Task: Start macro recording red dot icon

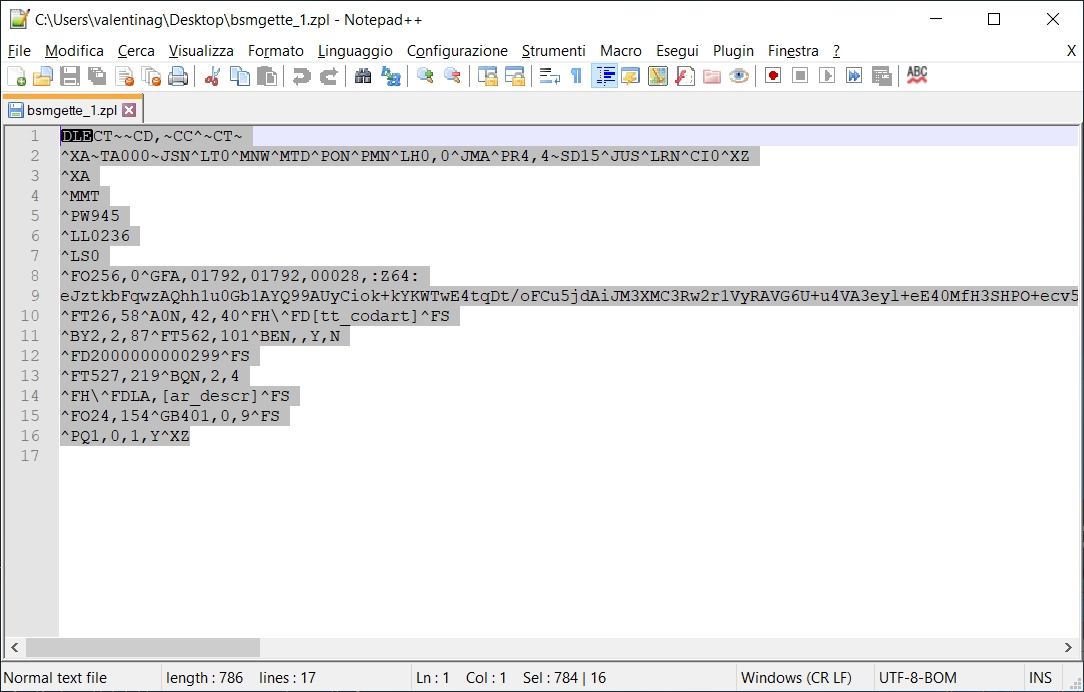Action: coord(773,76)
